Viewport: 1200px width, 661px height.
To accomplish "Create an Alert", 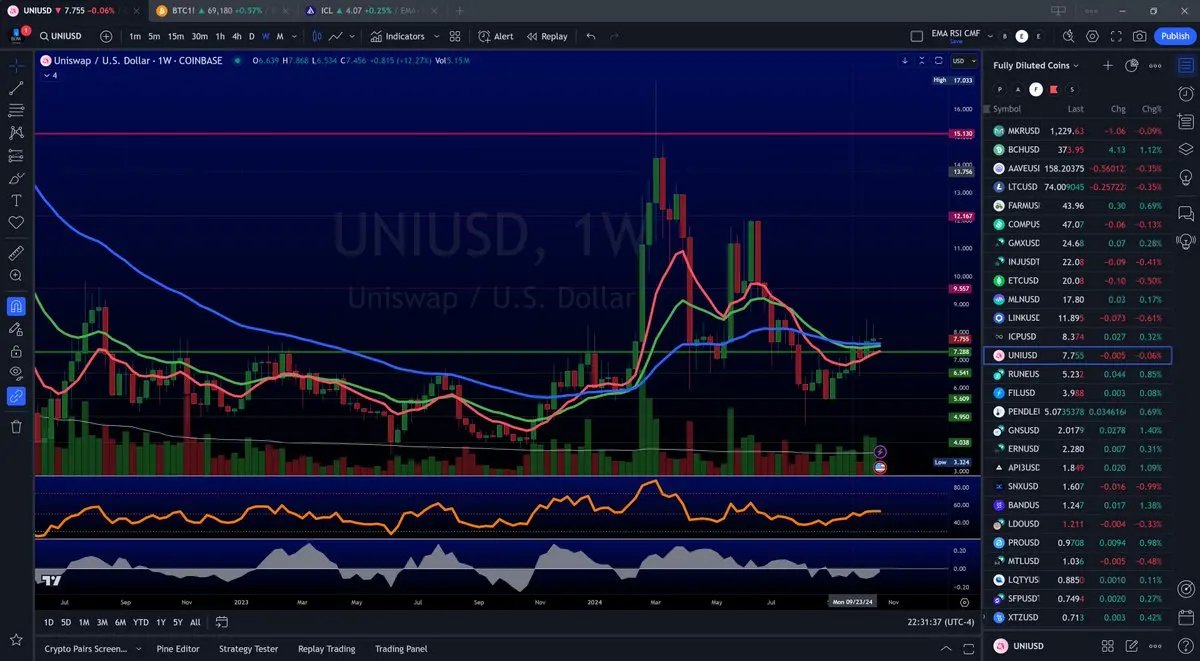I will click(495, 36).
